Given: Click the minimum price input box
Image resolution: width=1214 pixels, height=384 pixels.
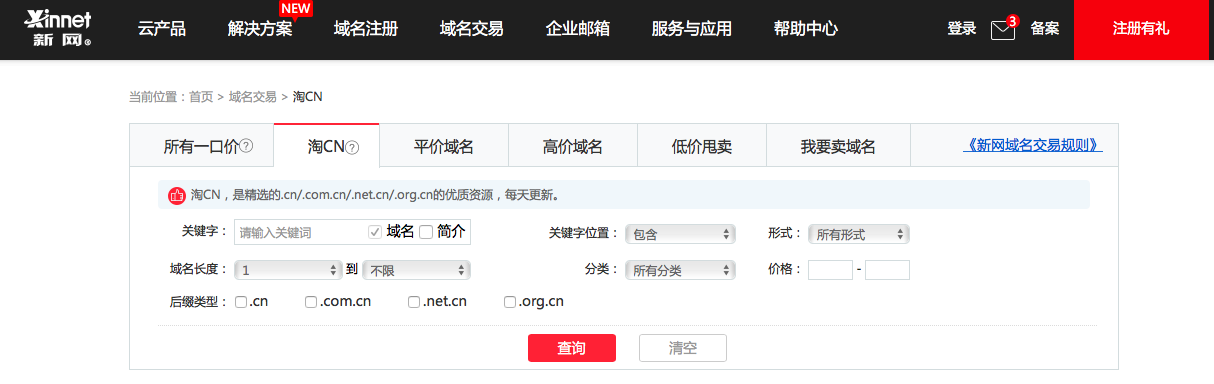Looking at the screenshot, I should [x=830, y=270].
